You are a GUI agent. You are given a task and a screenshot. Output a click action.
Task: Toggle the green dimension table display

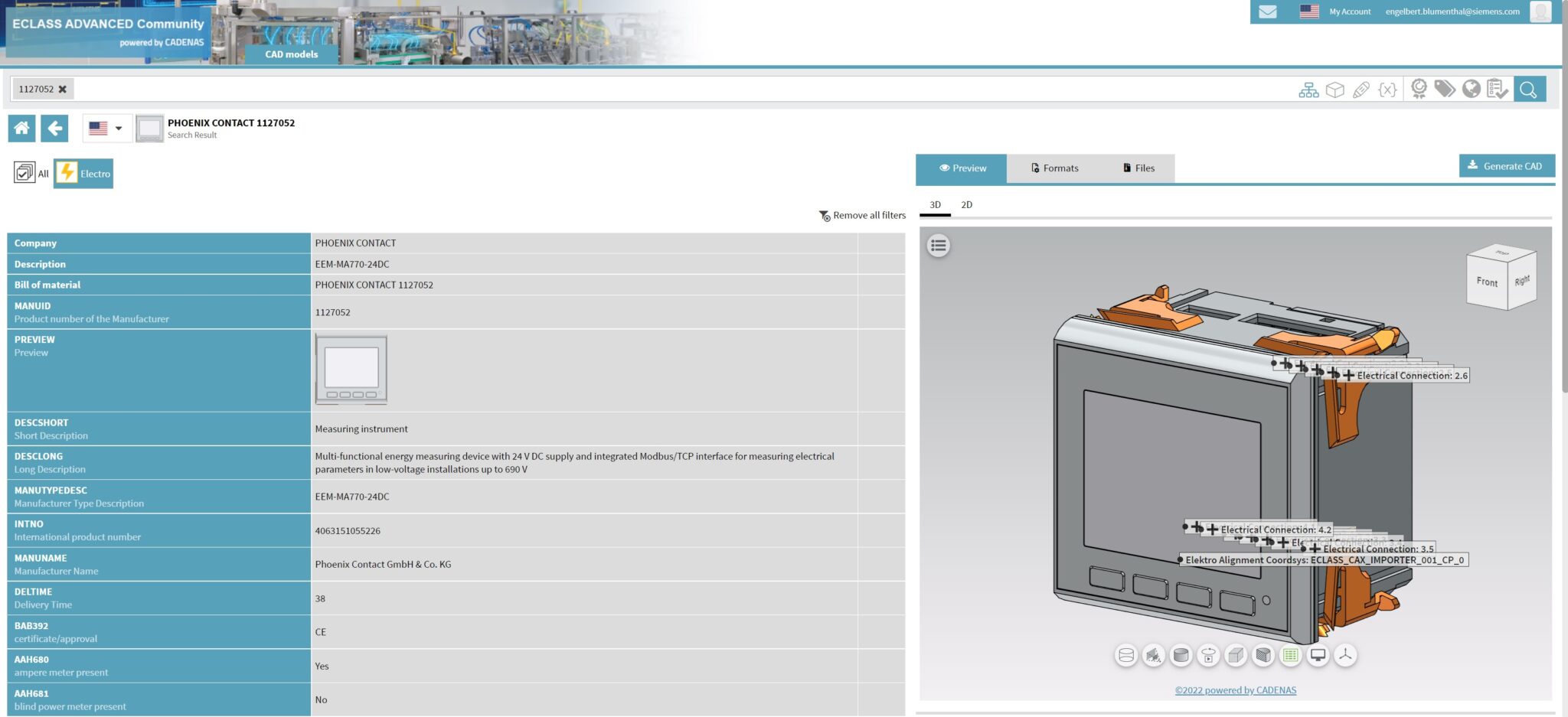click(x=1291, y=655)
